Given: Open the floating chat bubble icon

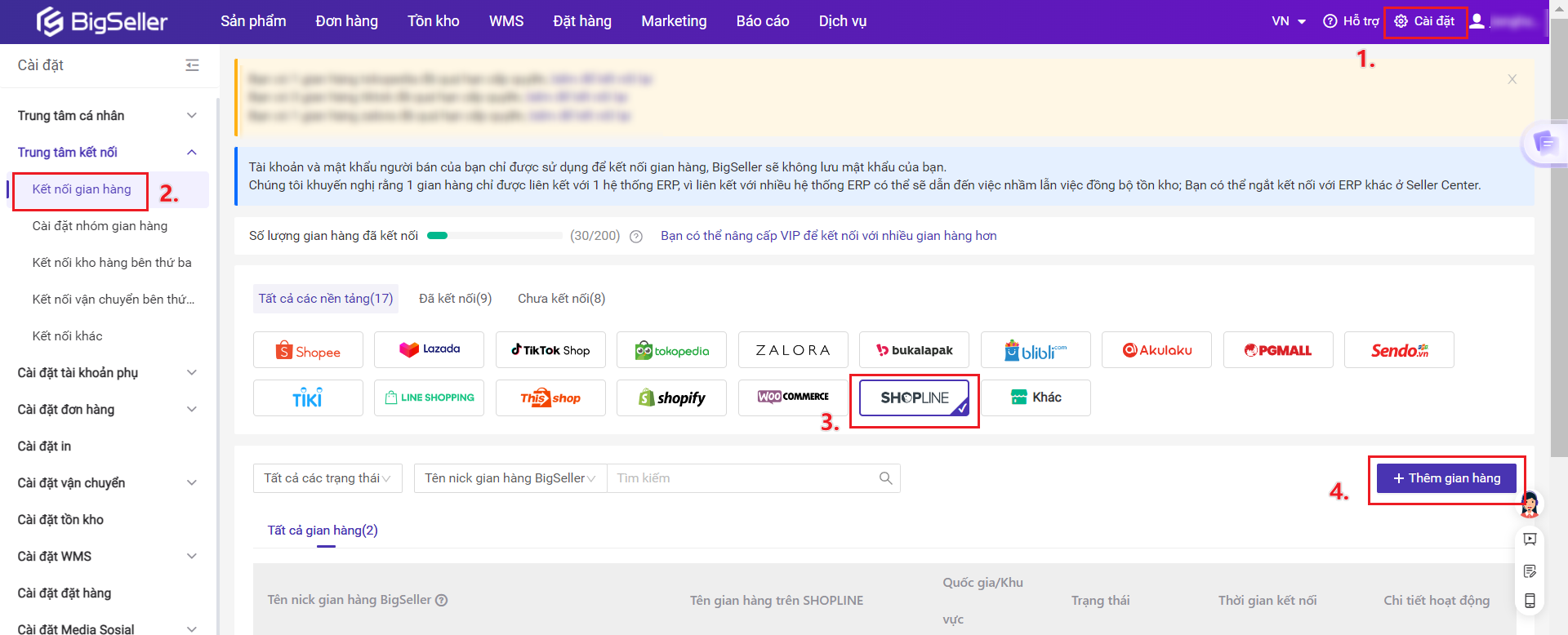Looking at the screenshot, I should pyautogui.click(x=1544, y=144).
